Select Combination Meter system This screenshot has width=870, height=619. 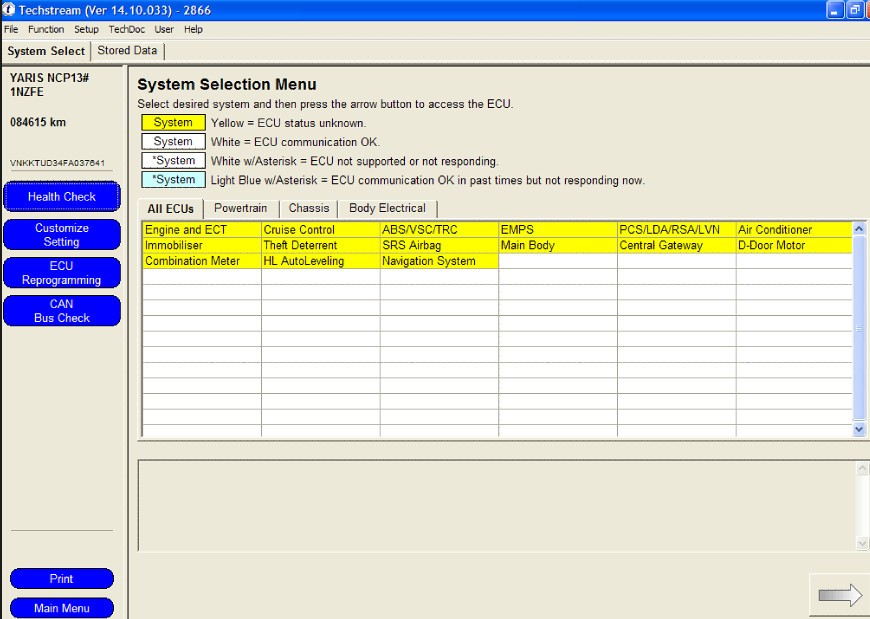(x=202, y=261)
